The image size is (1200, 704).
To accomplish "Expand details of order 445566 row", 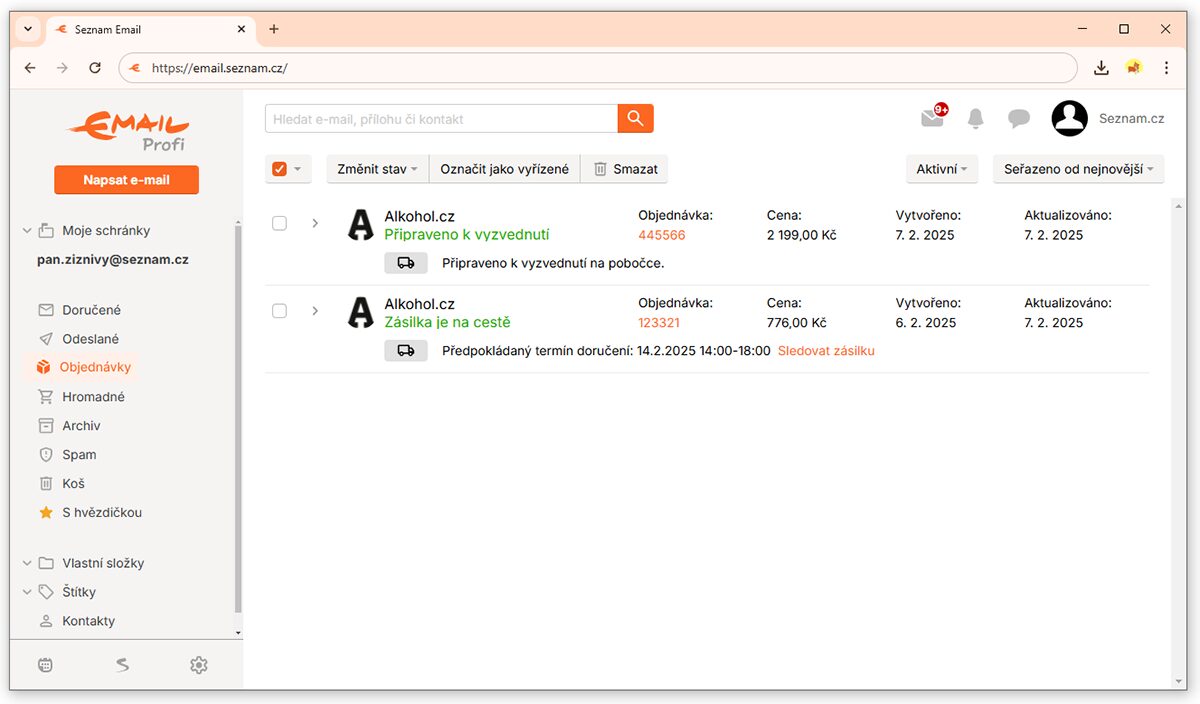I will tap(315, 223).
